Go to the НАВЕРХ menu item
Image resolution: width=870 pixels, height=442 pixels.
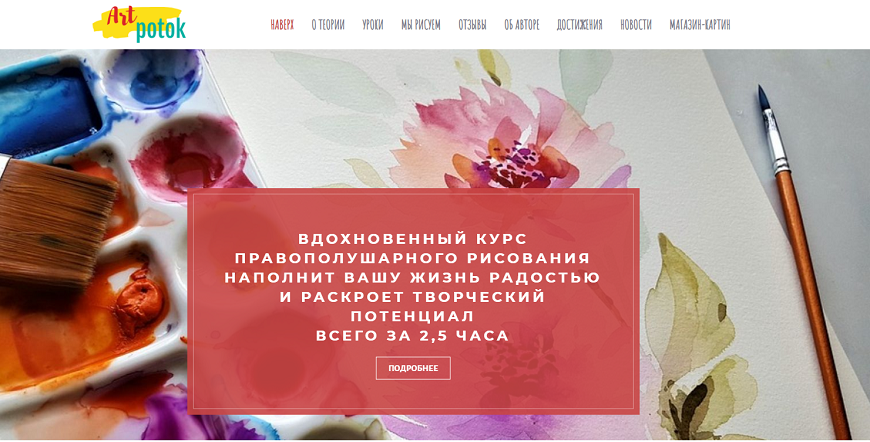pyautogui.click(x=282, y=25)
